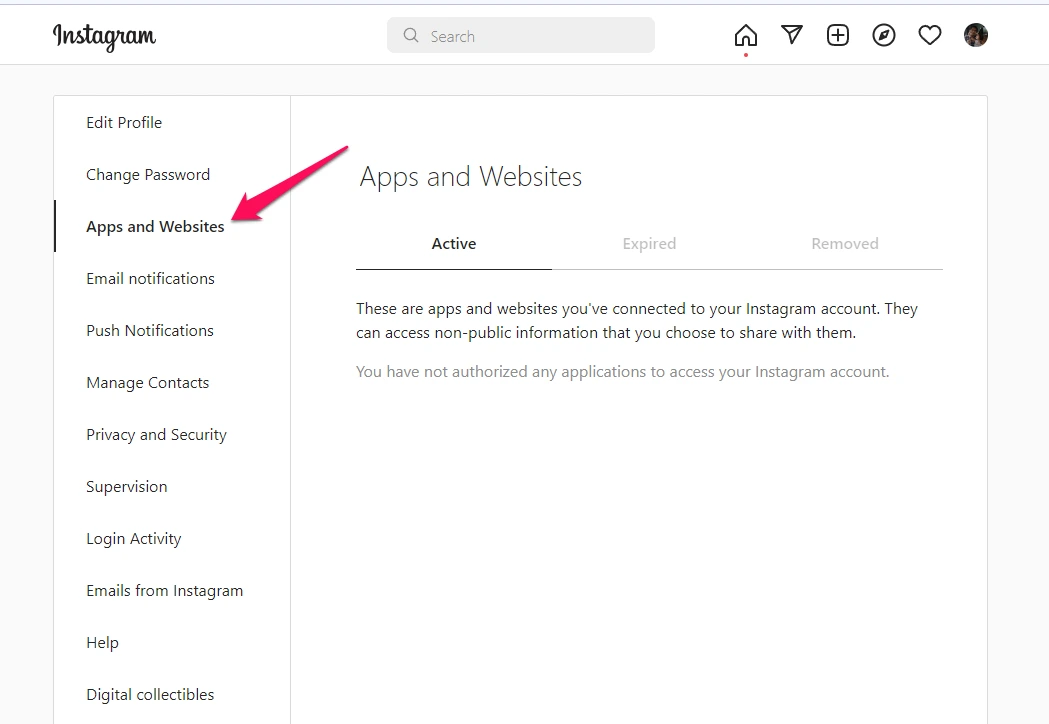Open Direct Messages paper plane icon

click(792, 36)
